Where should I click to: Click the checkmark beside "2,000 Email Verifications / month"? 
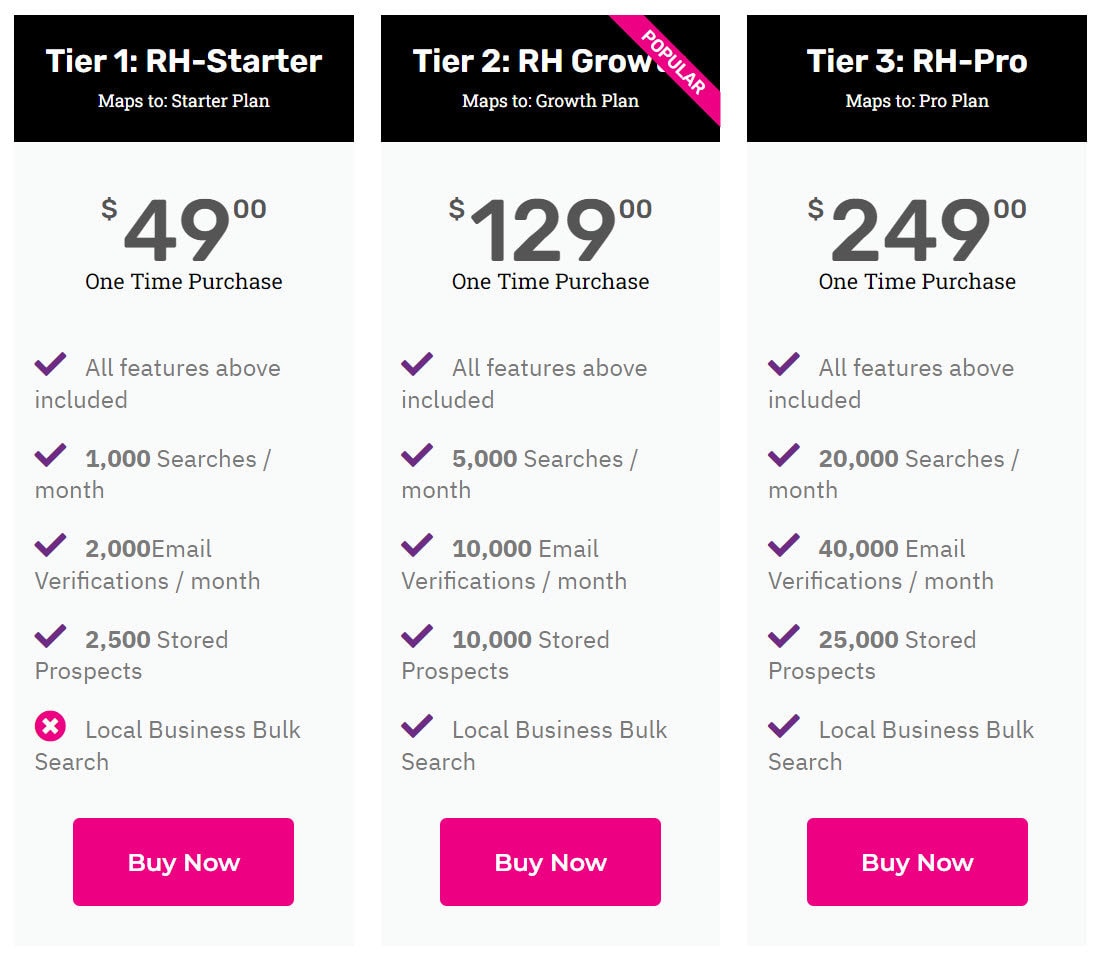click(50, 545)
